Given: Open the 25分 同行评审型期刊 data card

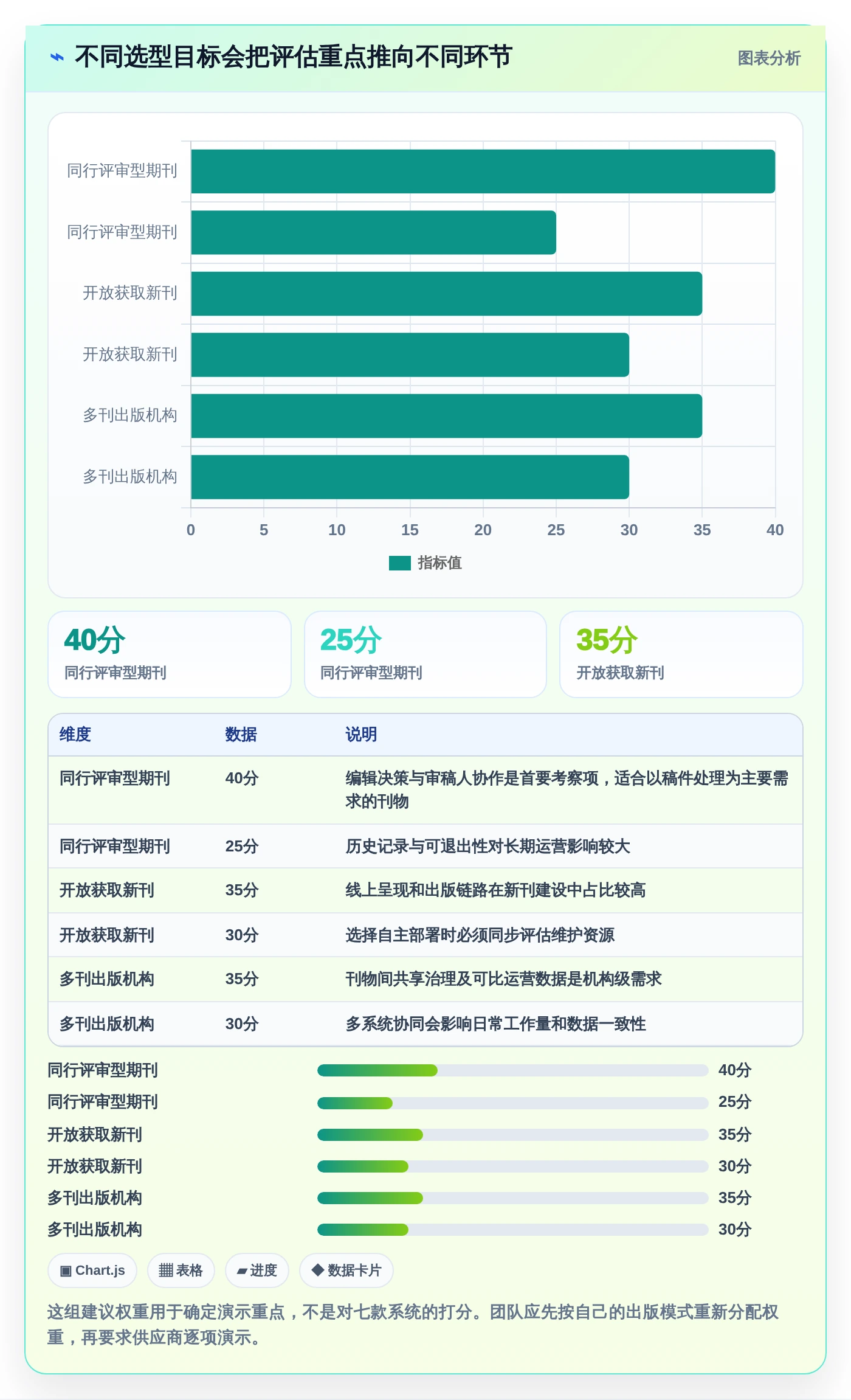Looking at the screenshot, I should [425, 654].
